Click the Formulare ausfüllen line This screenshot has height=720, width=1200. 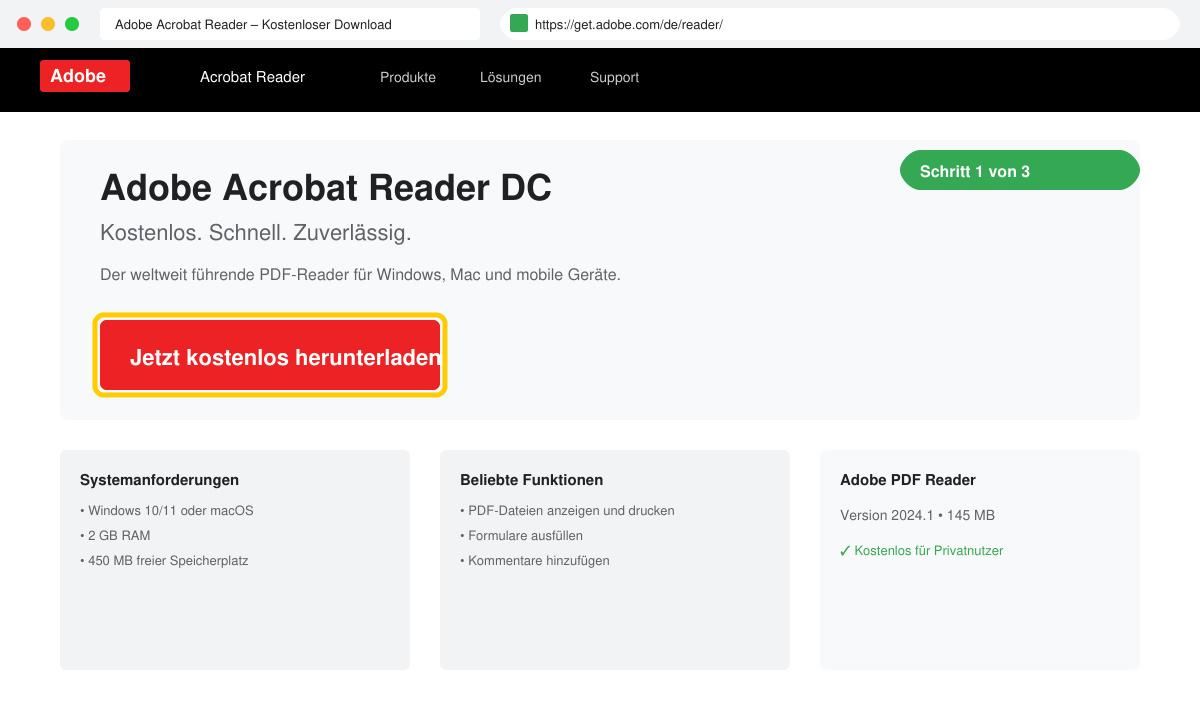click(521, 535)
